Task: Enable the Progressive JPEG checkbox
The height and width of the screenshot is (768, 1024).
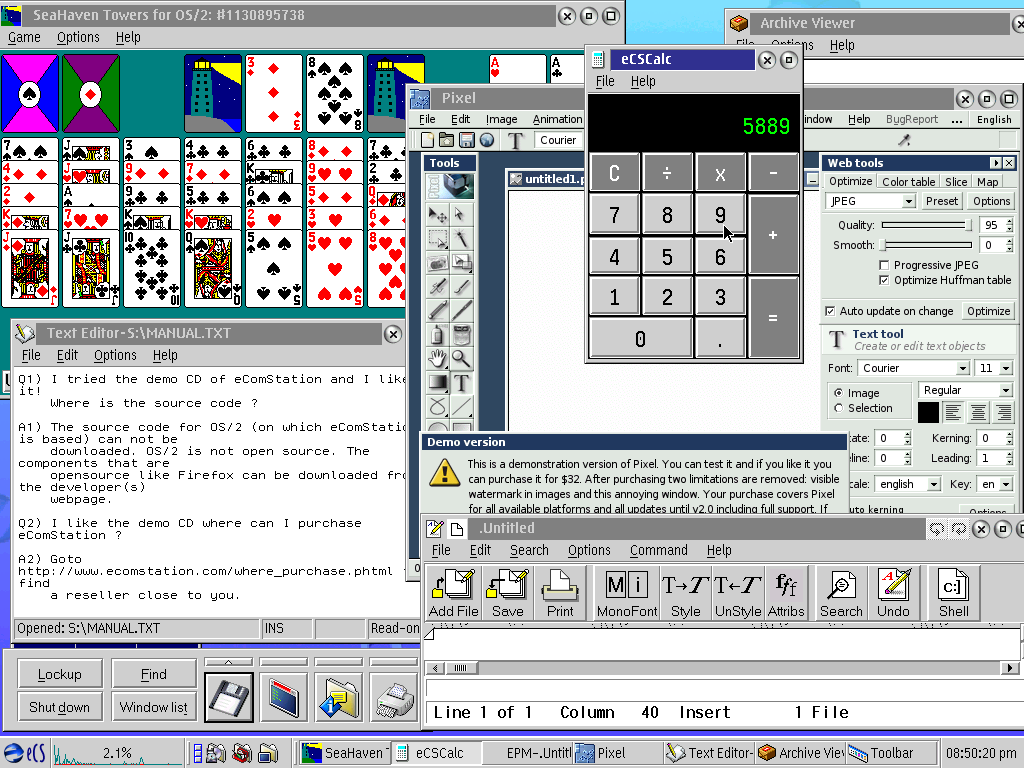Action: (x=884, y=265)
